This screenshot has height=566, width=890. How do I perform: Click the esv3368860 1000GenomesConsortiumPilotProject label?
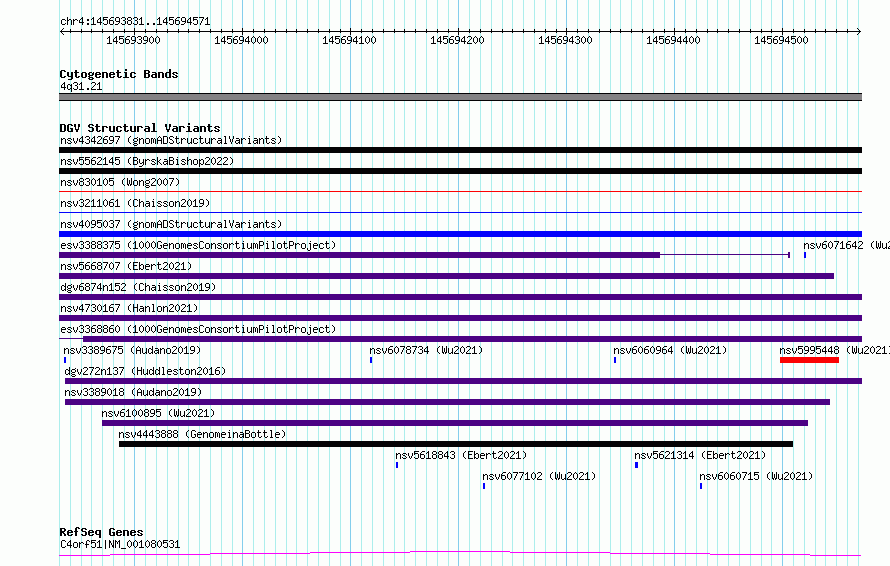point(198,329)
